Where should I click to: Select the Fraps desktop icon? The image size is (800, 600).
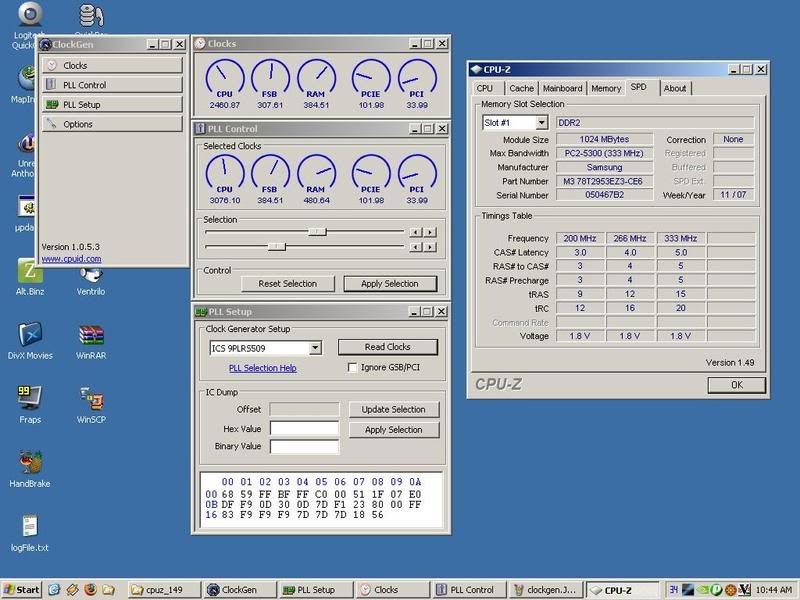(30, 405)
